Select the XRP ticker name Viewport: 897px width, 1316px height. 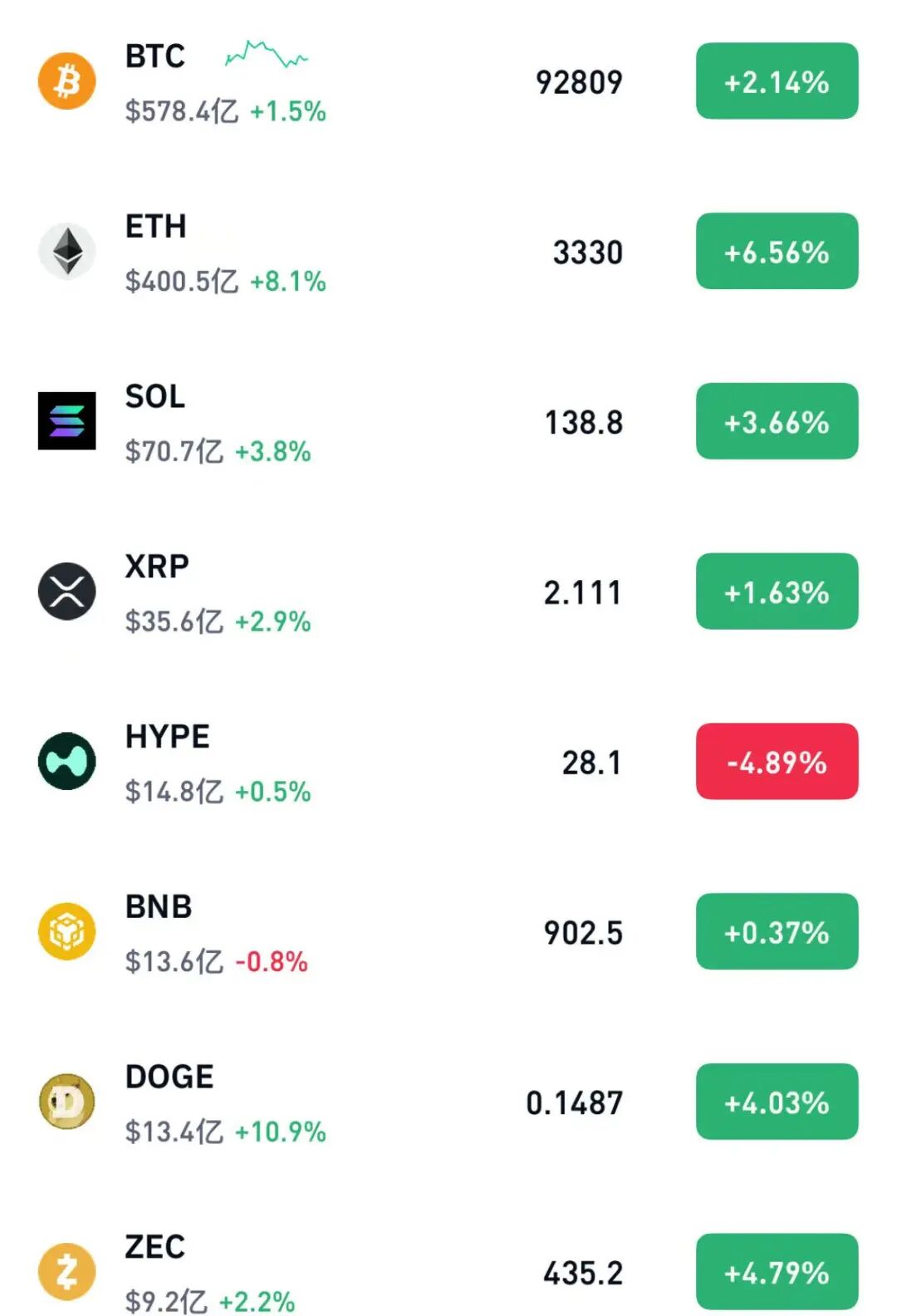click(x=157, y=567)
